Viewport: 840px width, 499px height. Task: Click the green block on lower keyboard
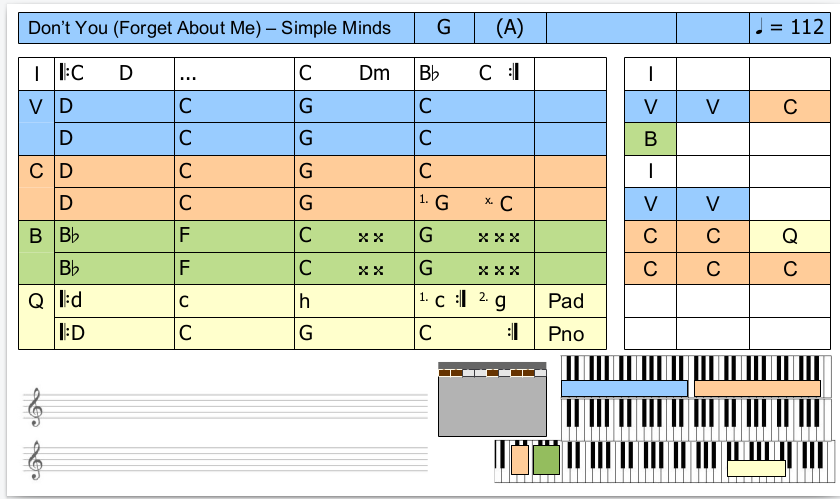[546, 460]
